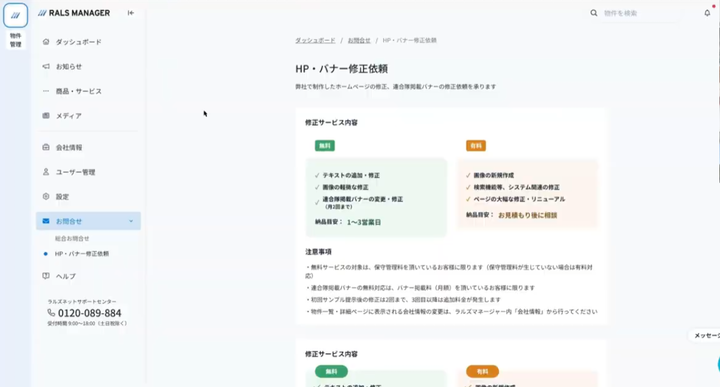Go to お問合せ breadcrumb link

(359, 40)
